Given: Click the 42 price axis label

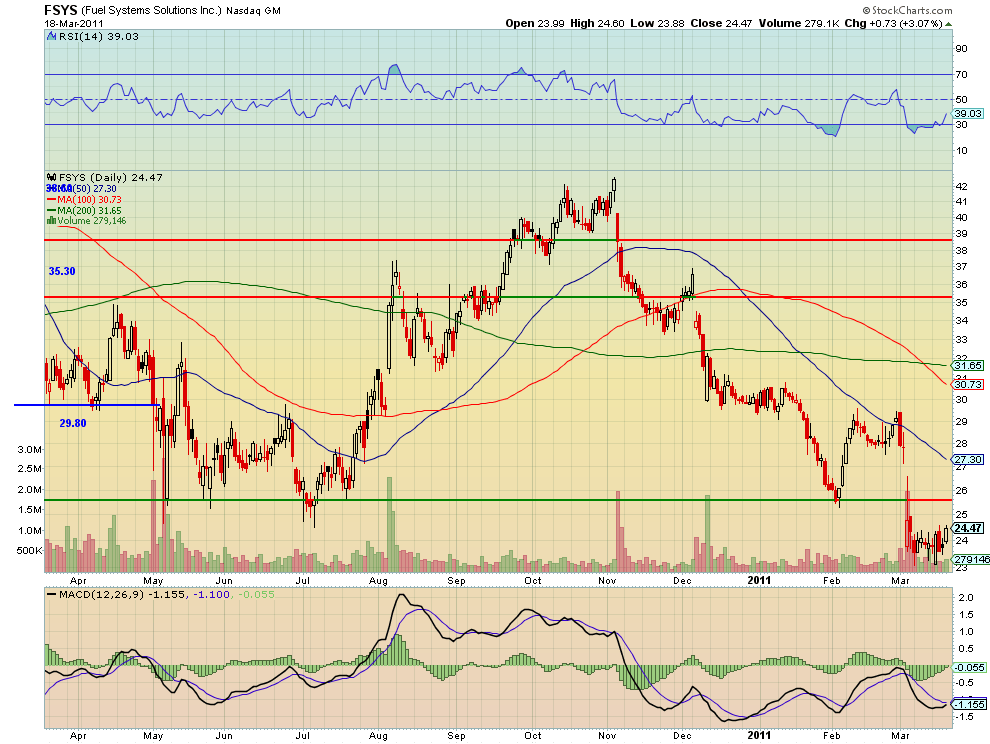Looking at the screenshot, I should coord(962,186).
